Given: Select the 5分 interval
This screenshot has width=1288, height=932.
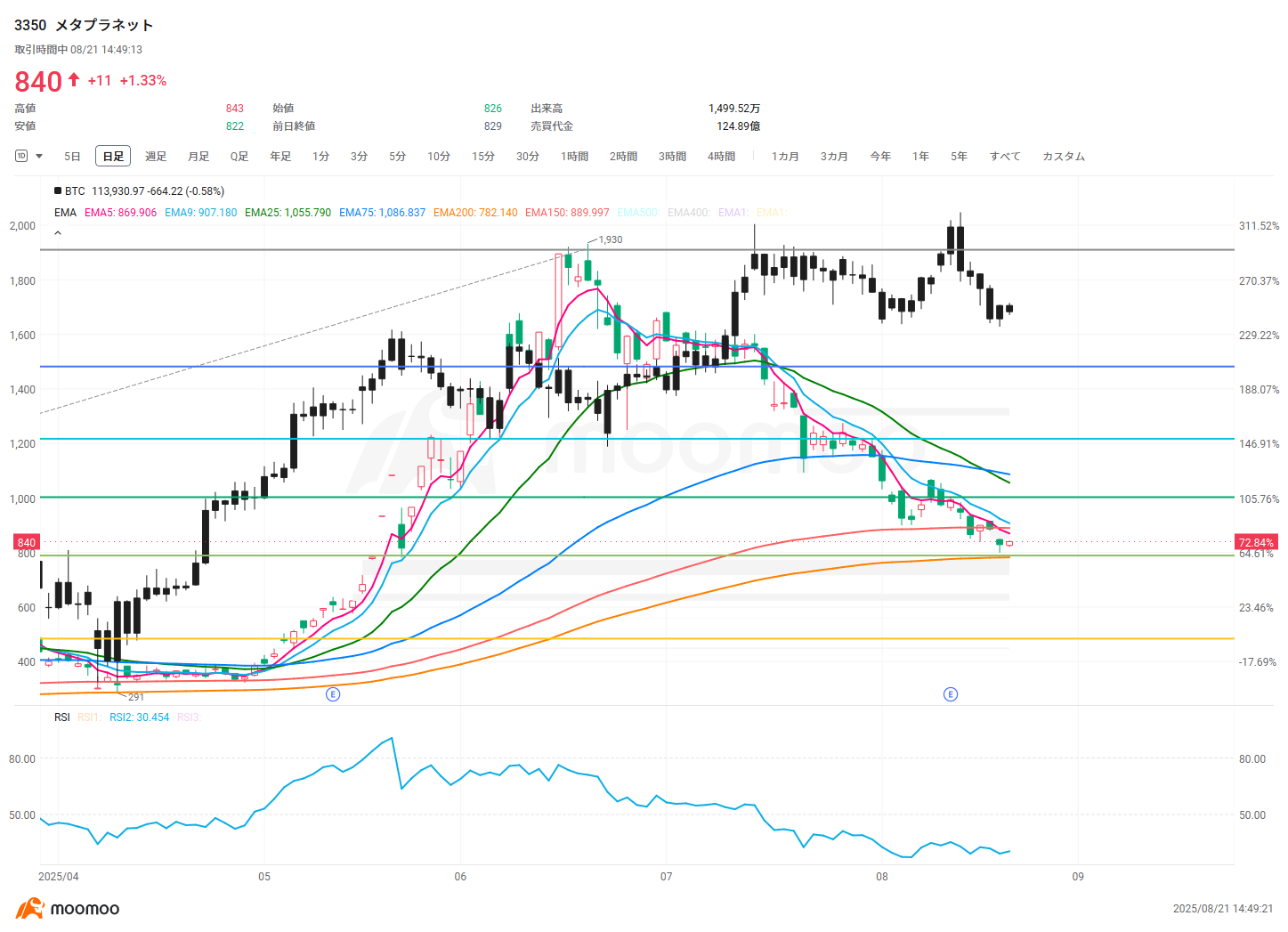Looking at the screenshot, I should pyautogui.click(x=397, y=156).
